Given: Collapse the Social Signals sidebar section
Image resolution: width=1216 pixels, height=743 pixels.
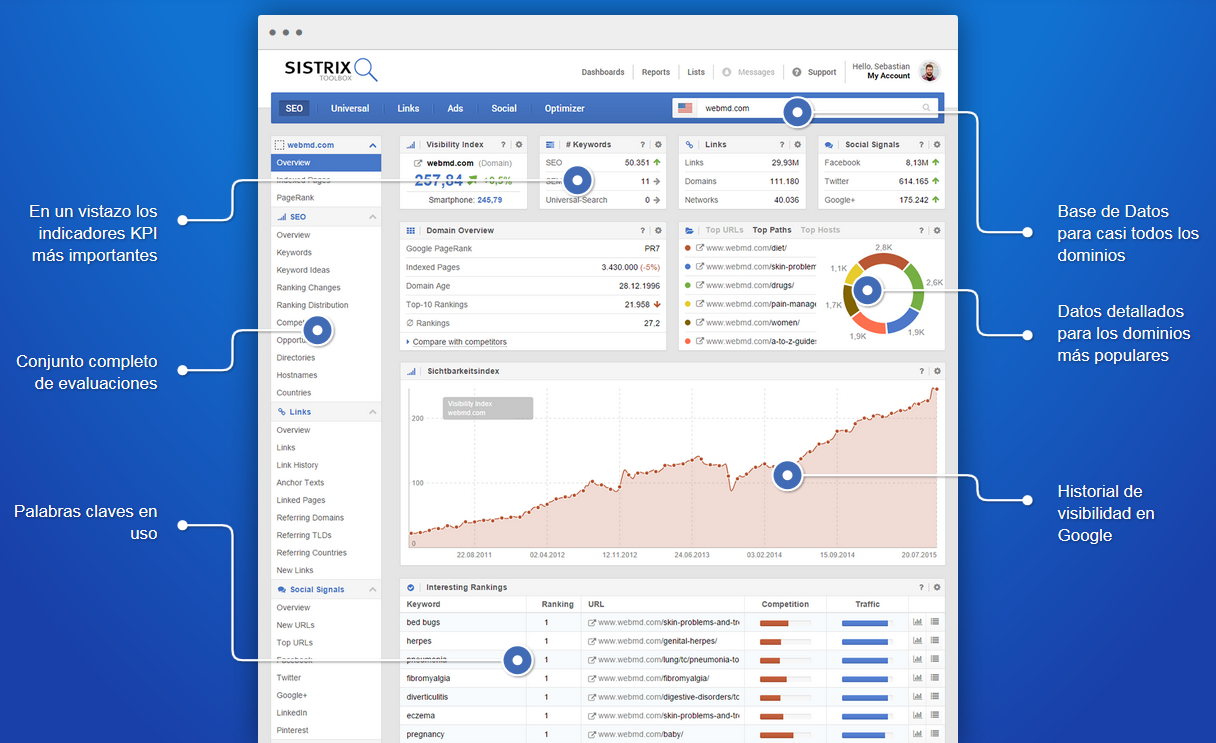Looking at the screenshot, I should [373, 590].
